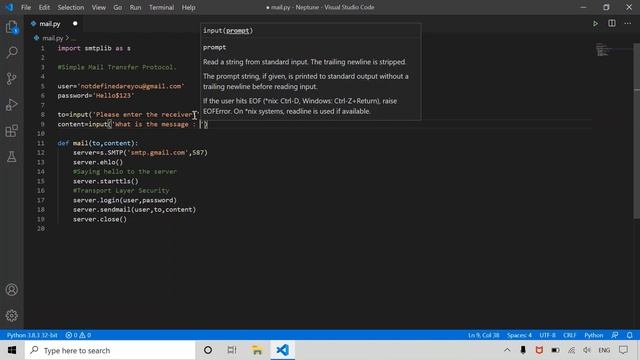The image size is (640, 360).
Task: Change encoding via UTF-8 status item
Action: (x=547, y=335)
